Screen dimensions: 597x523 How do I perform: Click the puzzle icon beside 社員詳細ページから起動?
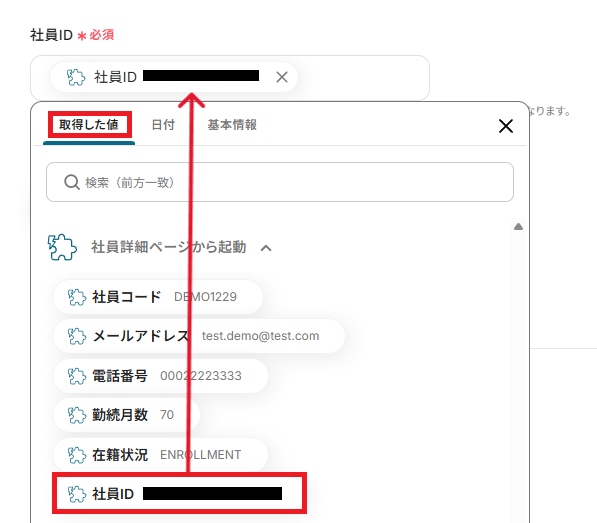tap(62, 247)
